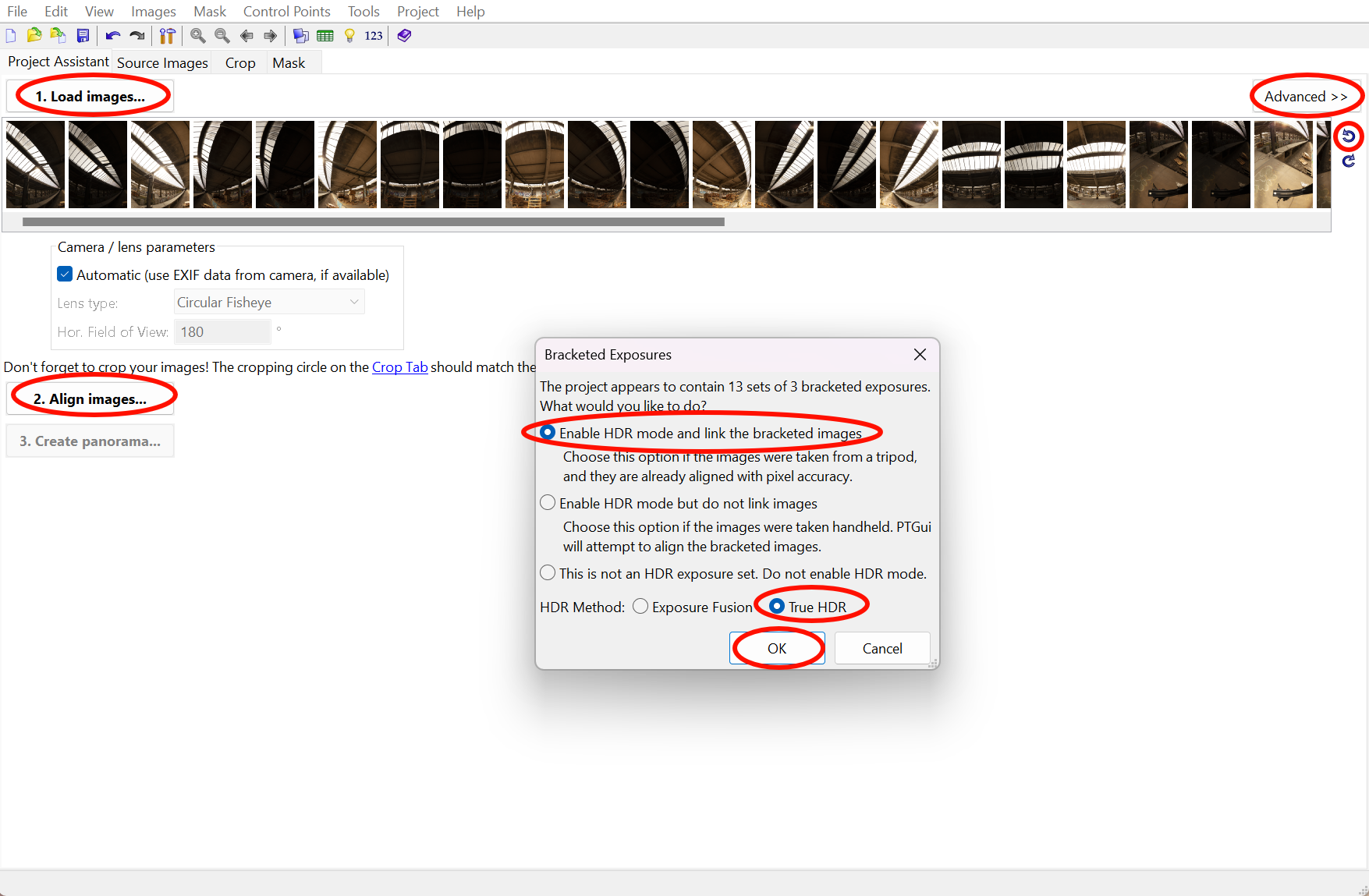Open the Images menu

point(154,12)
